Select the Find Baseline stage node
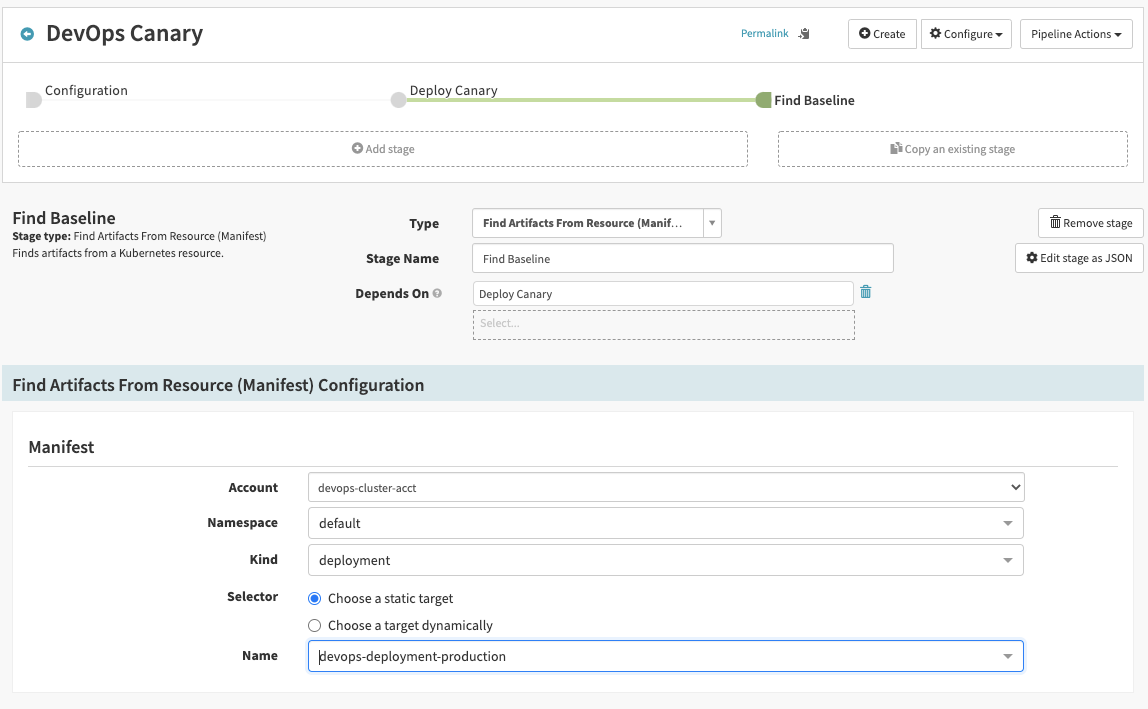 [x=764, y=100]
